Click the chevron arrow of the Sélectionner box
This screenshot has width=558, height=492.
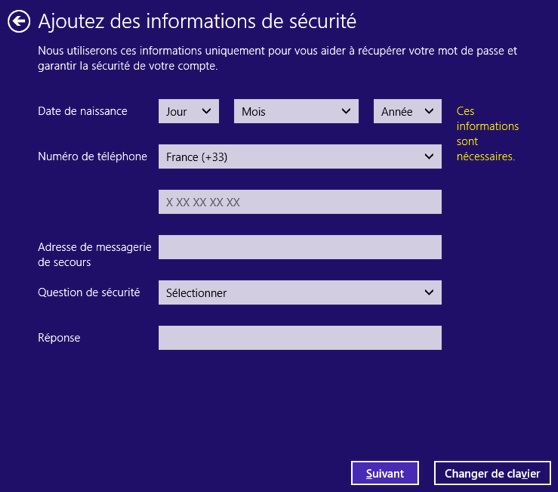tap(429, 292)
